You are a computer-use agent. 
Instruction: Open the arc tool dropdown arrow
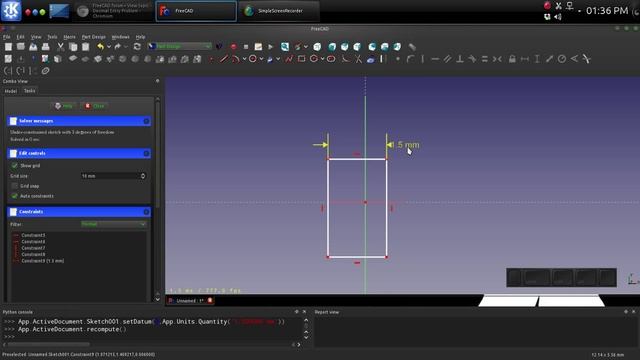[x=244, y=60]
